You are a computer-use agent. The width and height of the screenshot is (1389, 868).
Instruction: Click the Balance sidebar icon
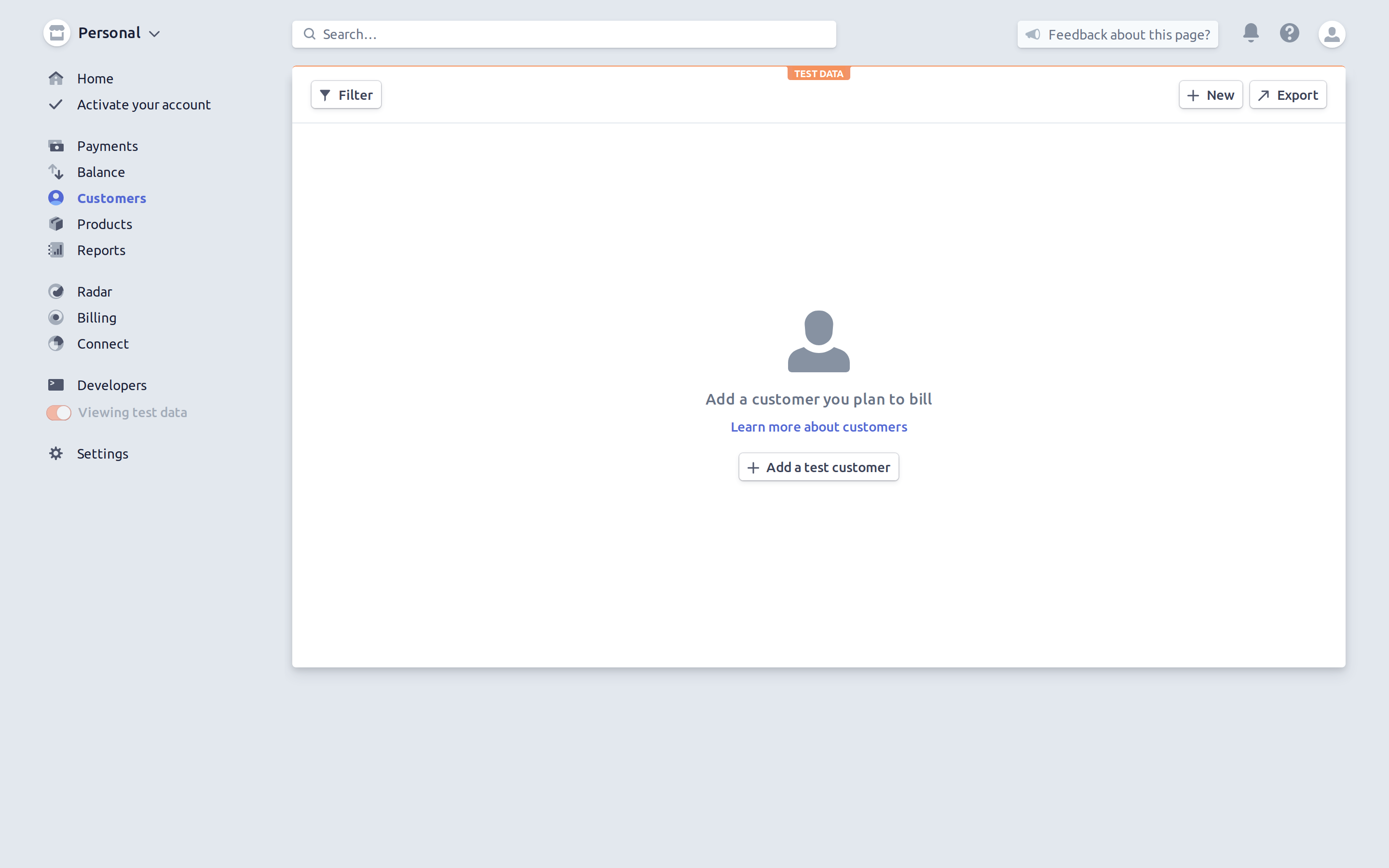point(56,171)
